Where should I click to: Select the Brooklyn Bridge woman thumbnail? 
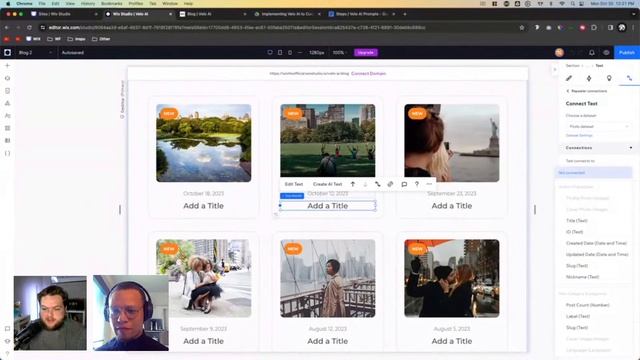[x=328, y=278]
